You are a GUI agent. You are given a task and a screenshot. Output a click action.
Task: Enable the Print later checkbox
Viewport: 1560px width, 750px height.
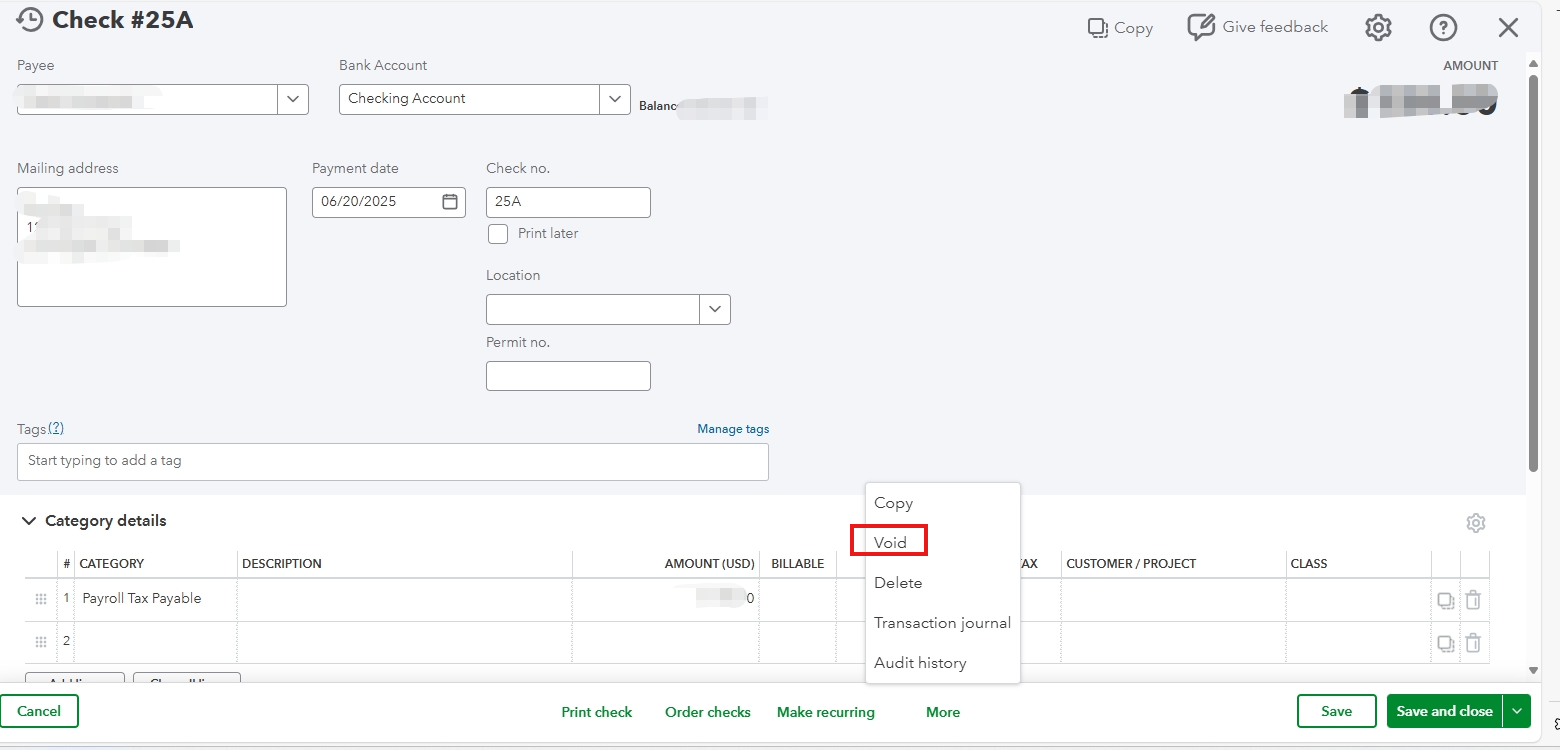(498, 234)
